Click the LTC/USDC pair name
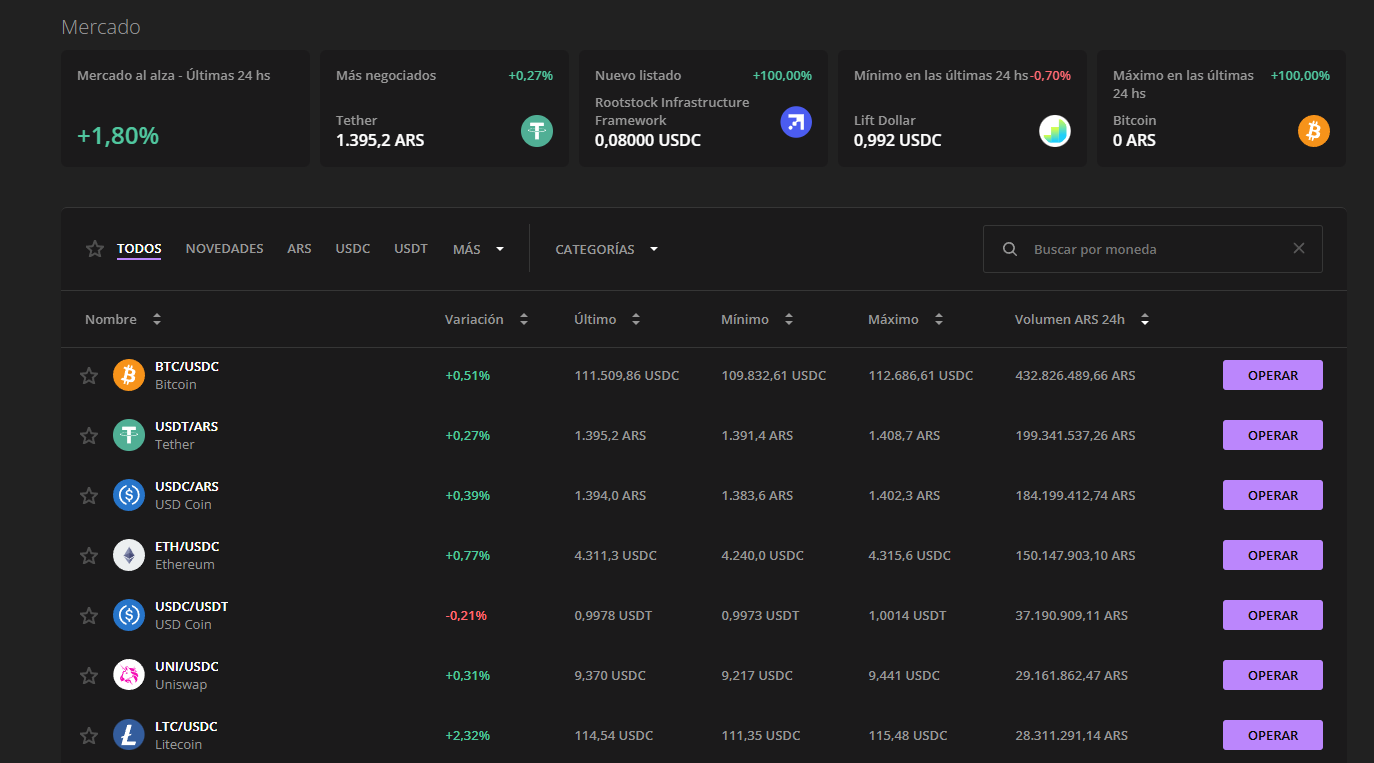 click(186, 727)
